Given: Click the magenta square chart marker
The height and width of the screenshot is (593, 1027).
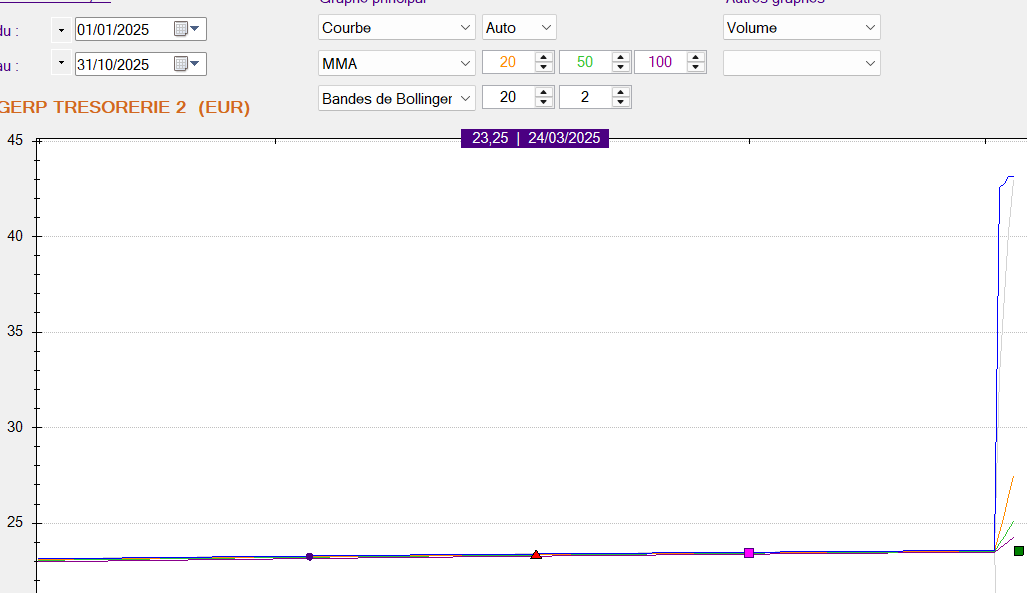Looking at the screenshot, I should click(749, 553).
